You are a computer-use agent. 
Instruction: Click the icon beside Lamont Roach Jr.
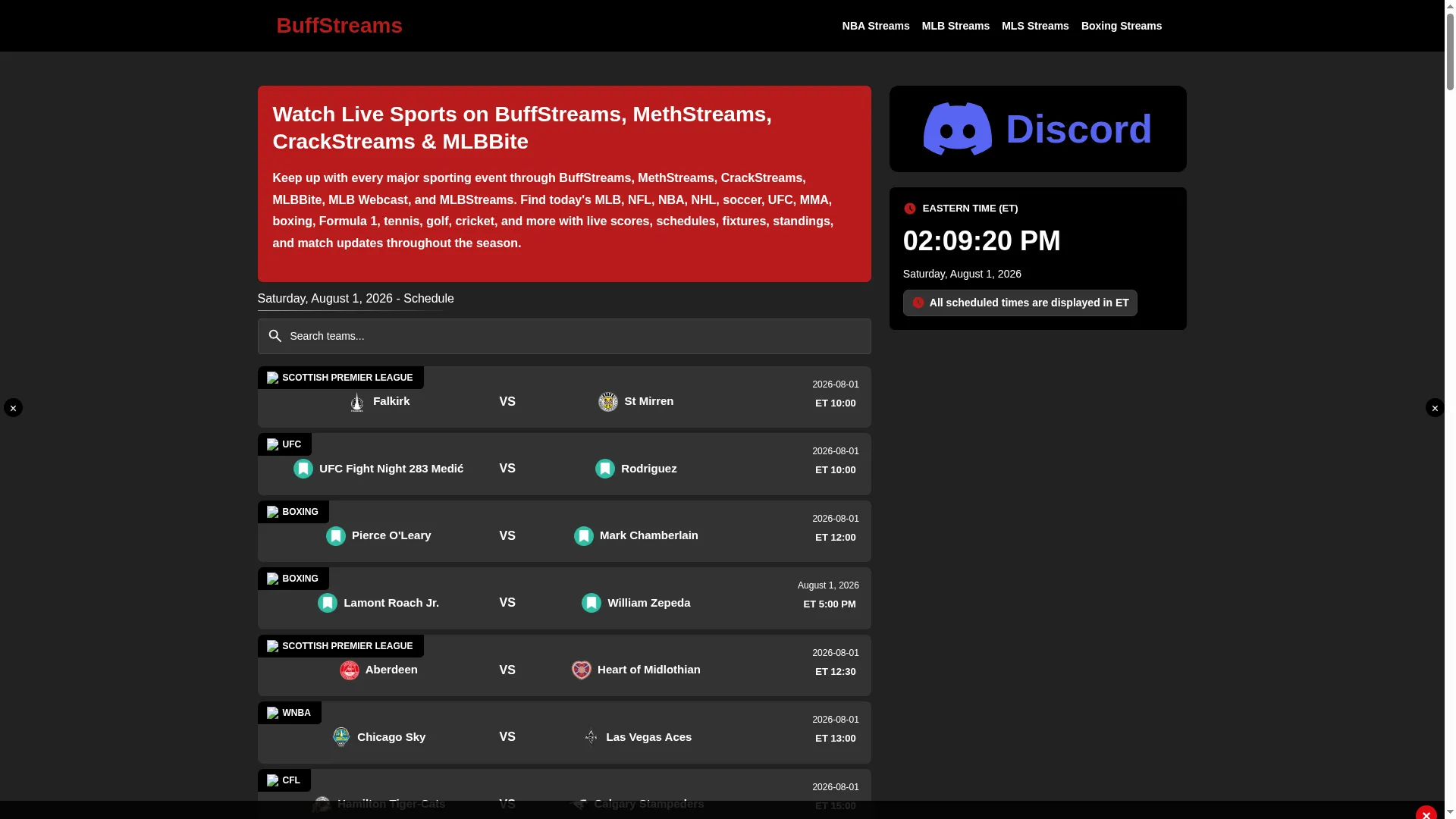[328, 603]
